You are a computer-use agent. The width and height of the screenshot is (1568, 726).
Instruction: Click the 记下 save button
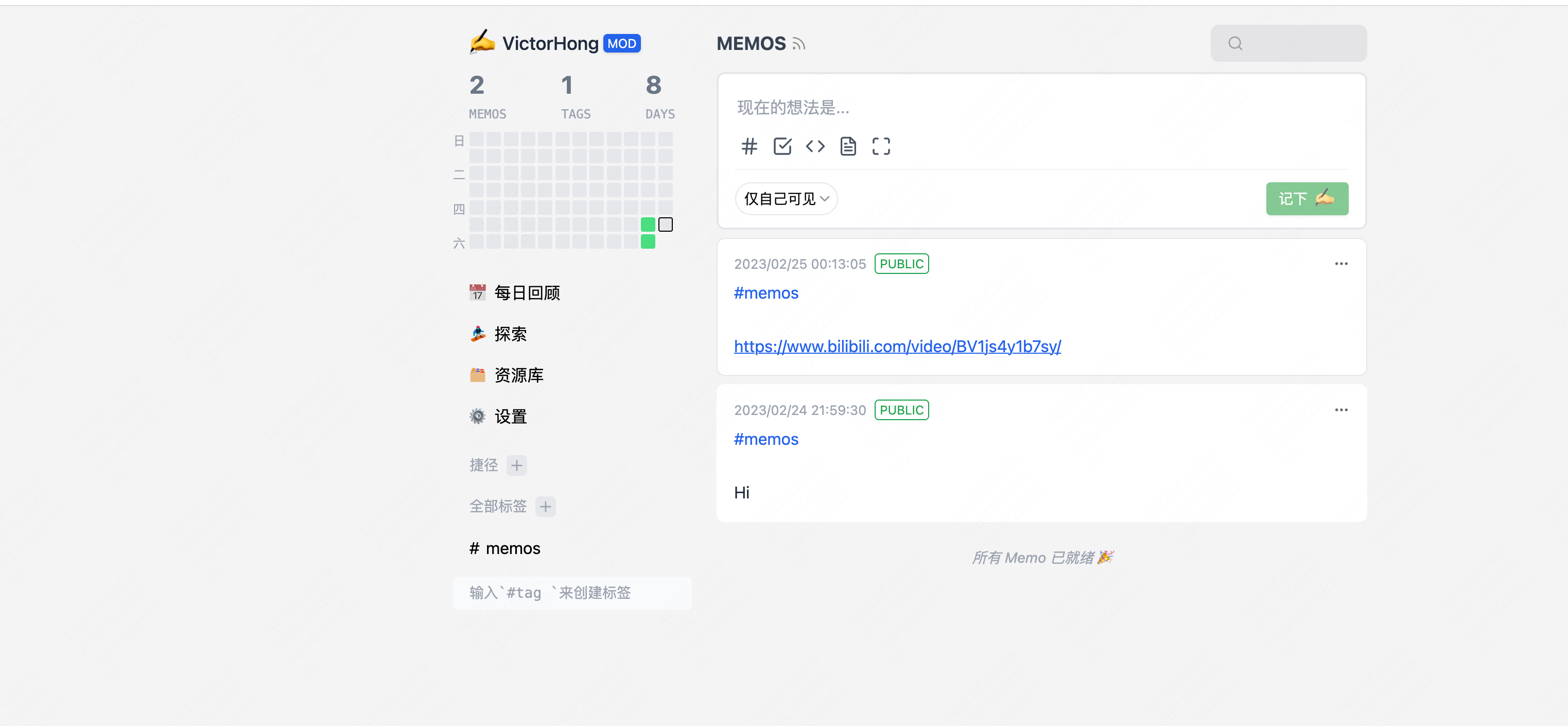coord(1306,199)
